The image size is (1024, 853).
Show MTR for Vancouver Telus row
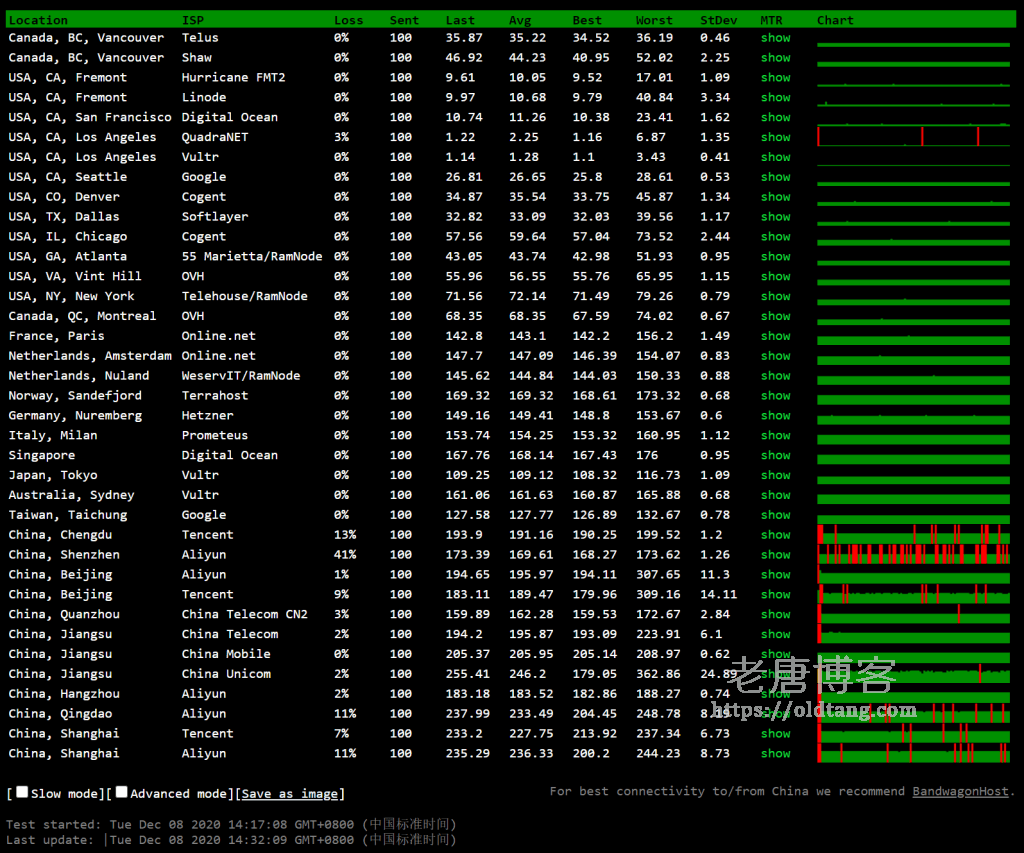pos(775,38)
